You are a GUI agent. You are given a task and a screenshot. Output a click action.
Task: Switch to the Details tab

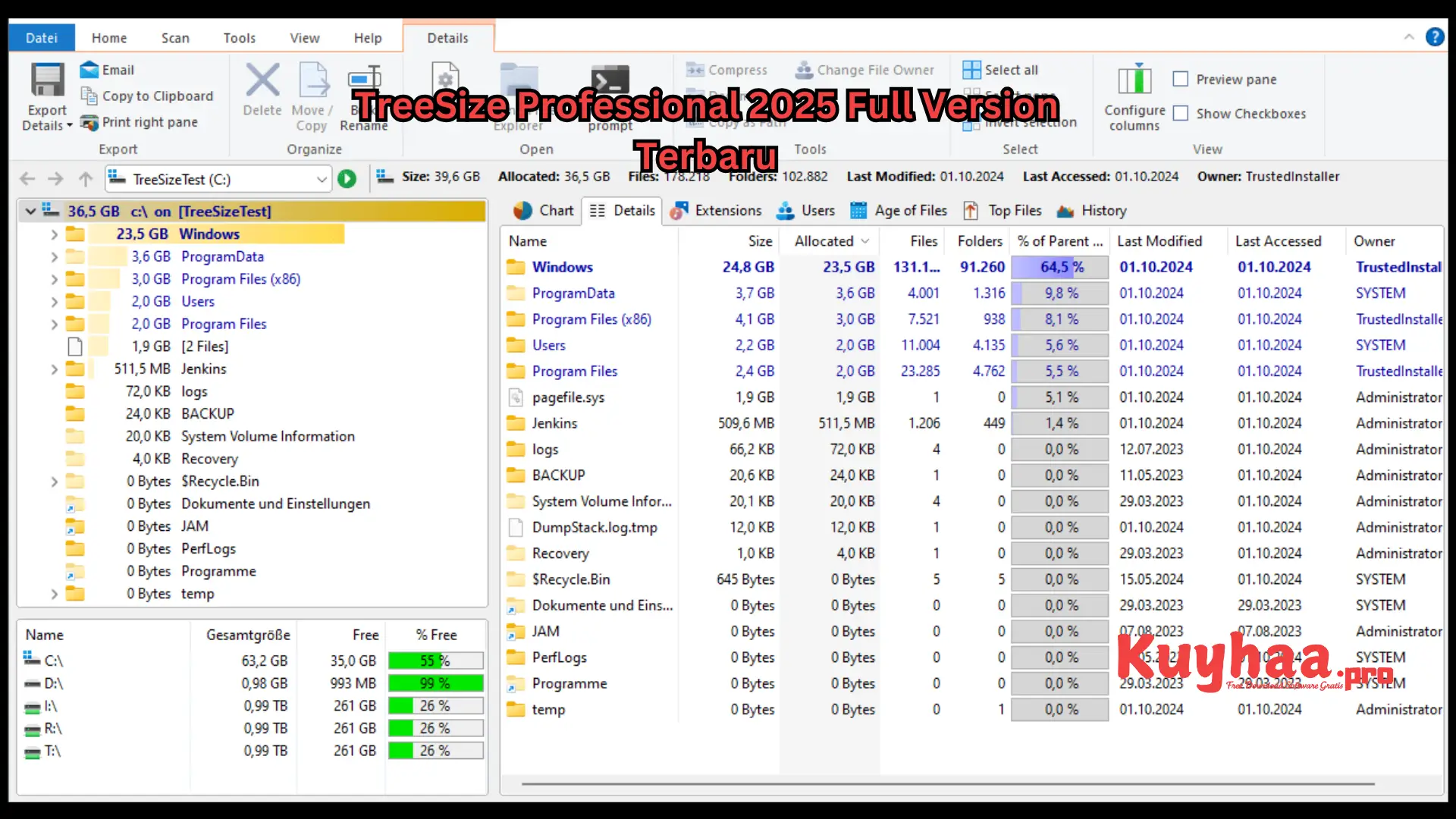[447, 37]
